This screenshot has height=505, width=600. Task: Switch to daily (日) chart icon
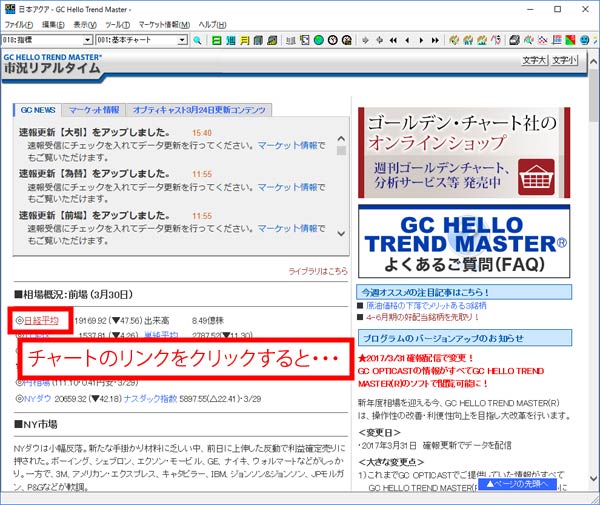(217, 40)
